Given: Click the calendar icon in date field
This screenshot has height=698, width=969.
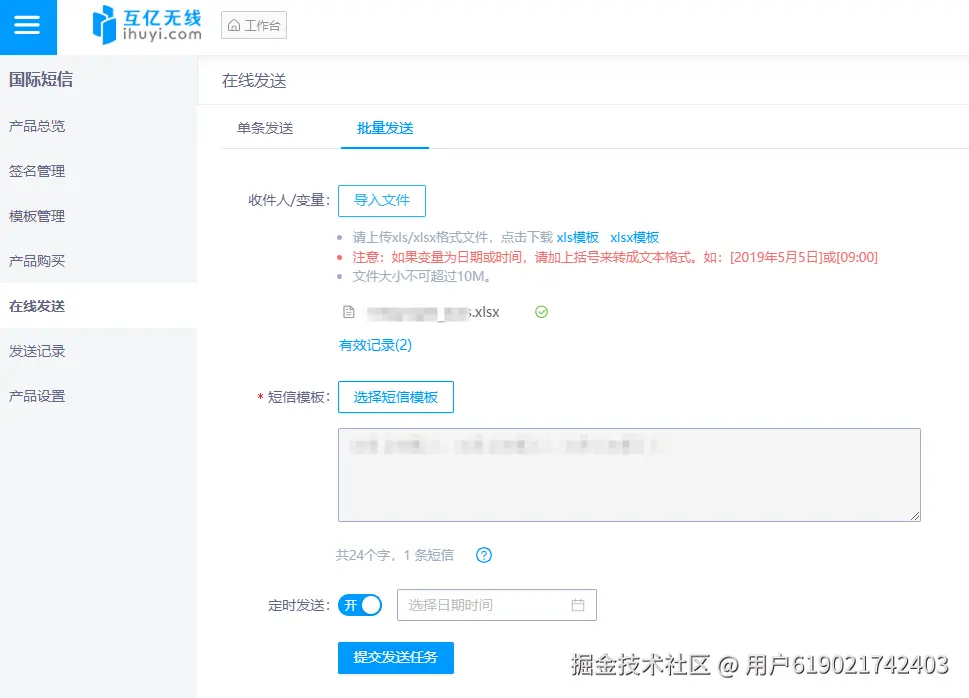Looking at the screenshot, I should (x=578, y=605).
